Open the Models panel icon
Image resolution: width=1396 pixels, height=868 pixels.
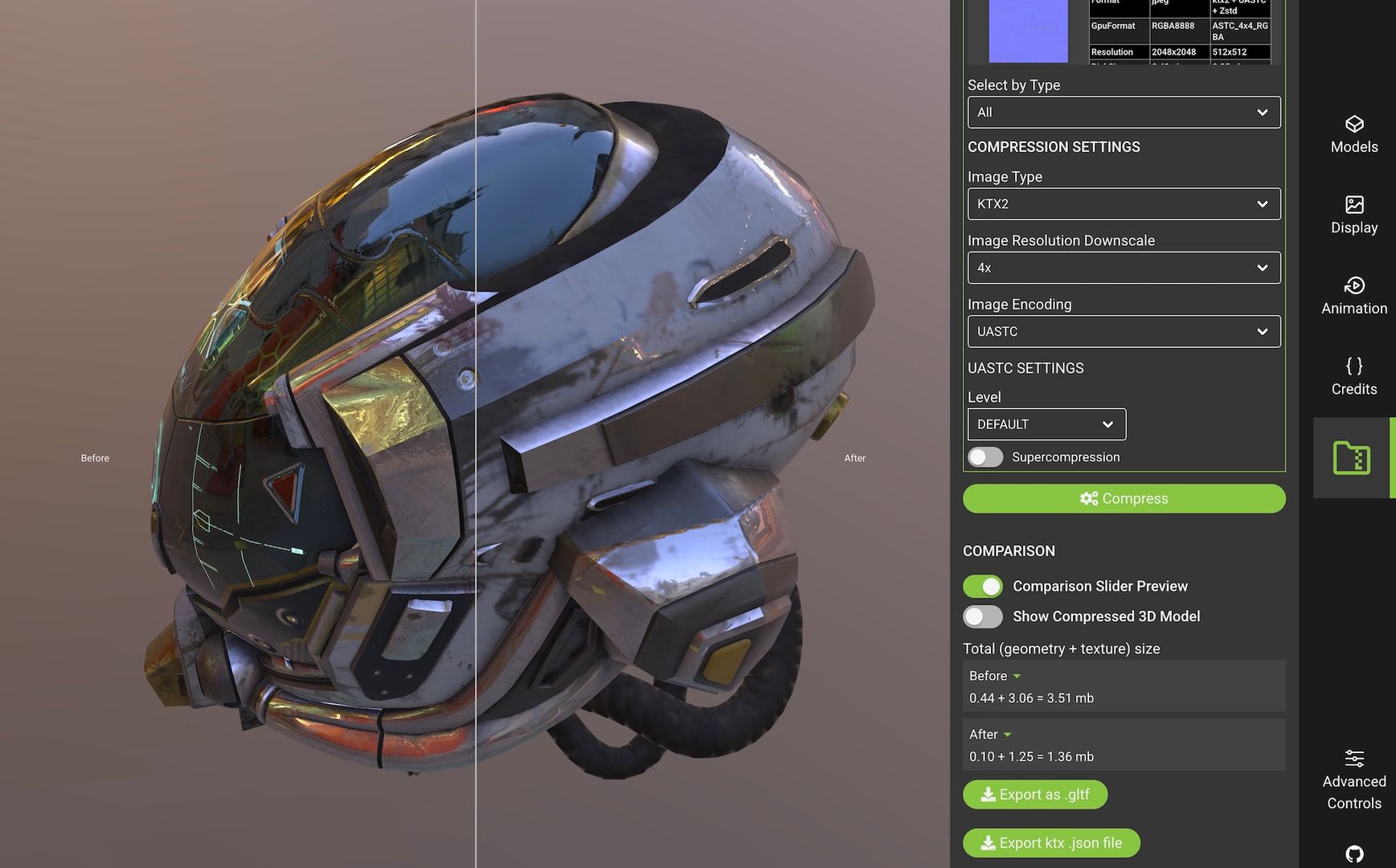(x=1354, y=125)
